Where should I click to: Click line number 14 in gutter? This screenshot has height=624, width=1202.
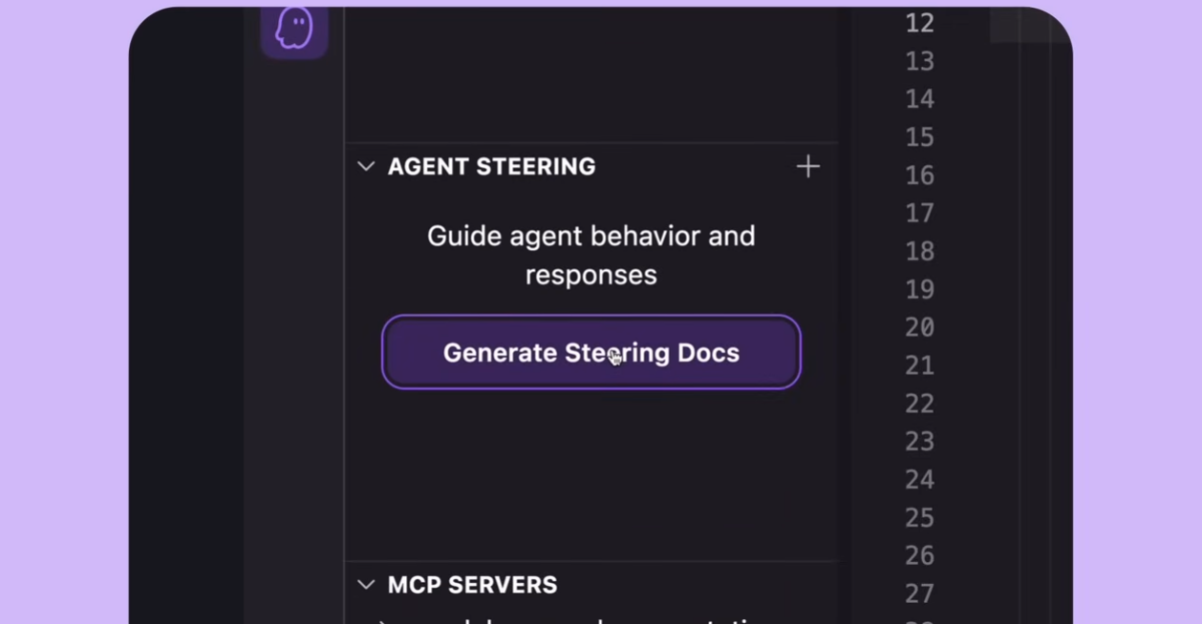click(x=920, y=99)
